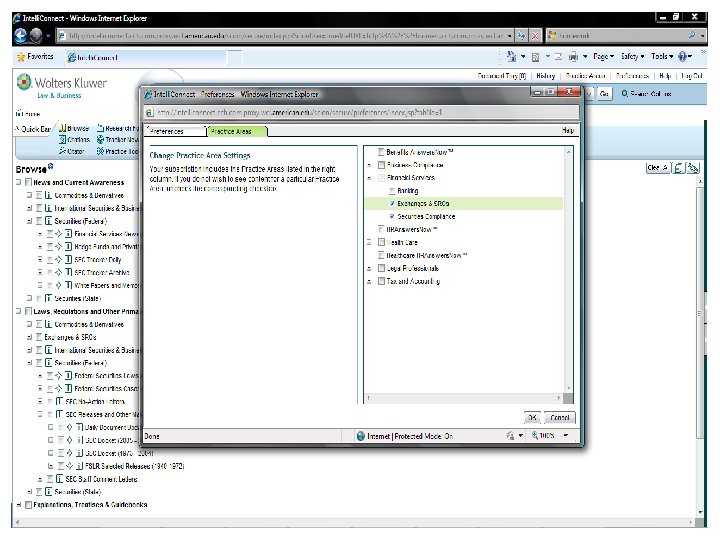Click the Citations icon in the Quick Bar

[x=63, y=139]
